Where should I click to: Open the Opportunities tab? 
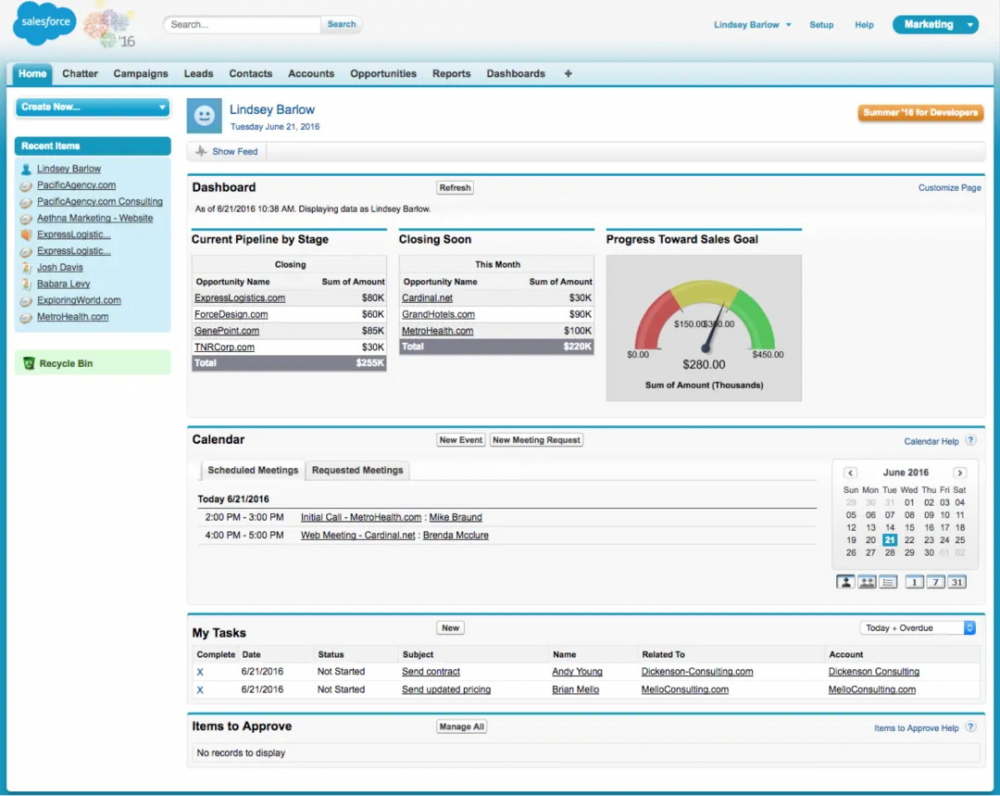[x=383, y=73]
